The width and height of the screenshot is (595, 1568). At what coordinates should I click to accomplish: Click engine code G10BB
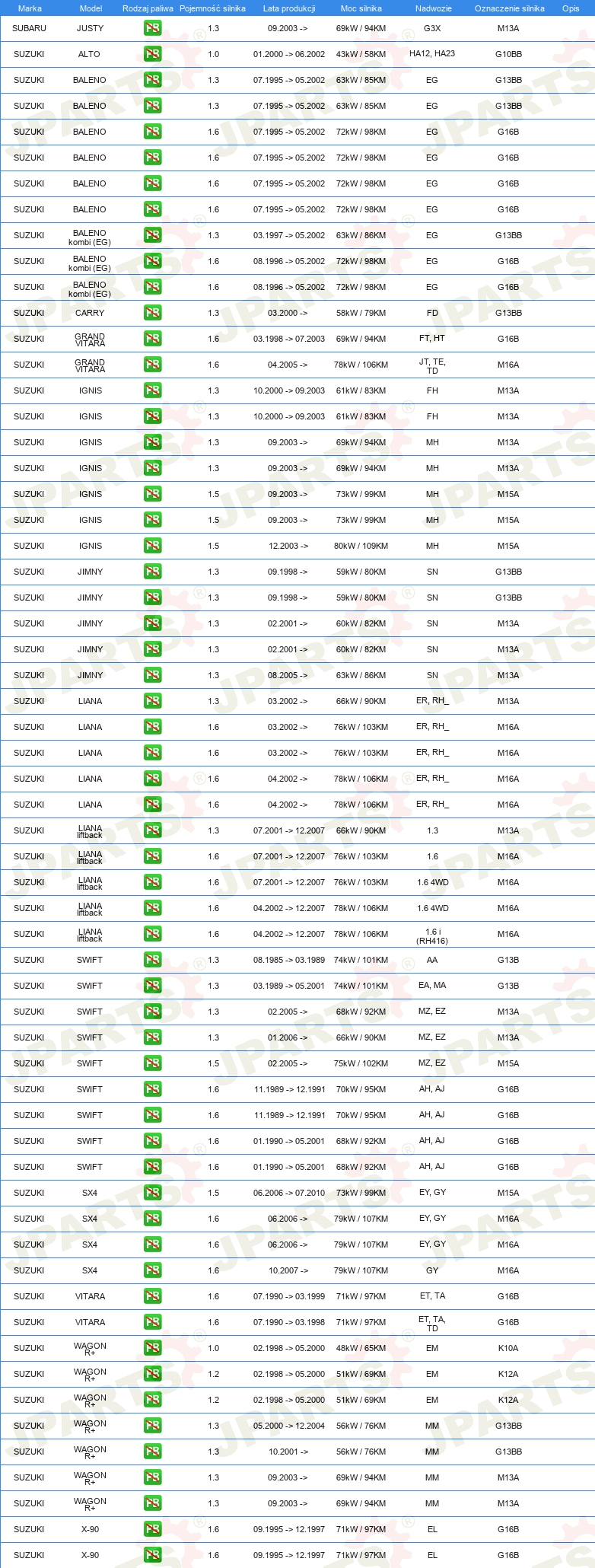tap(508, 54)
